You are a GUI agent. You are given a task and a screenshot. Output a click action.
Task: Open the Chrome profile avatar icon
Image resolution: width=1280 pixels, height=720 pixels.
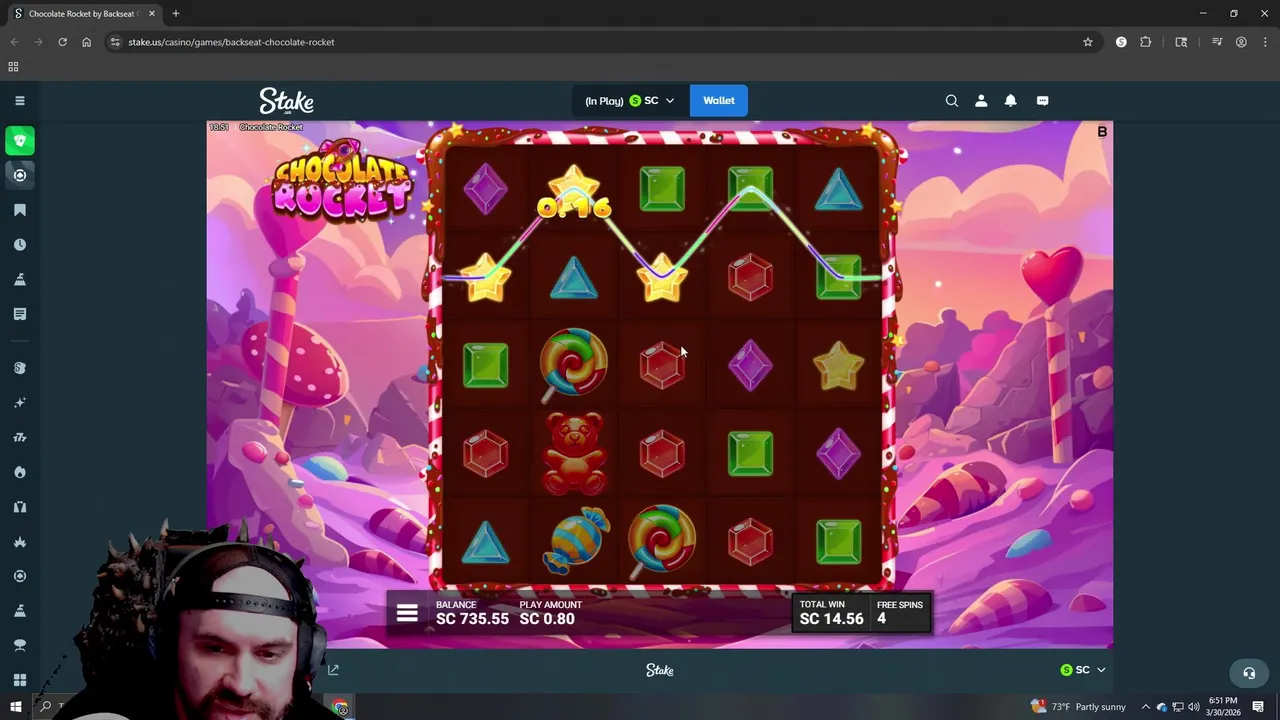pos(1241,42)
